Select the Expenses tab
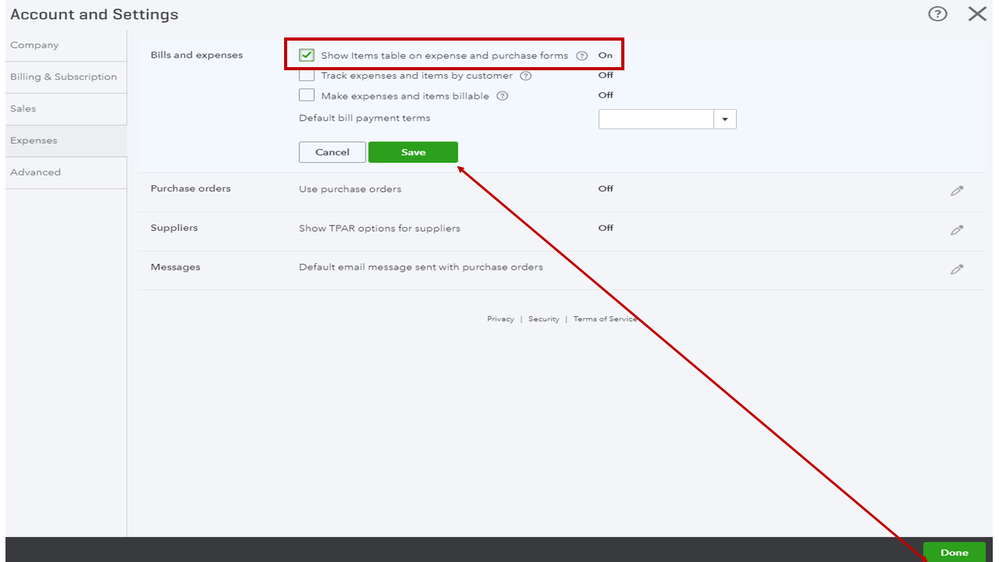This screenshot has width=999, height=562. [x=66, y=141]
